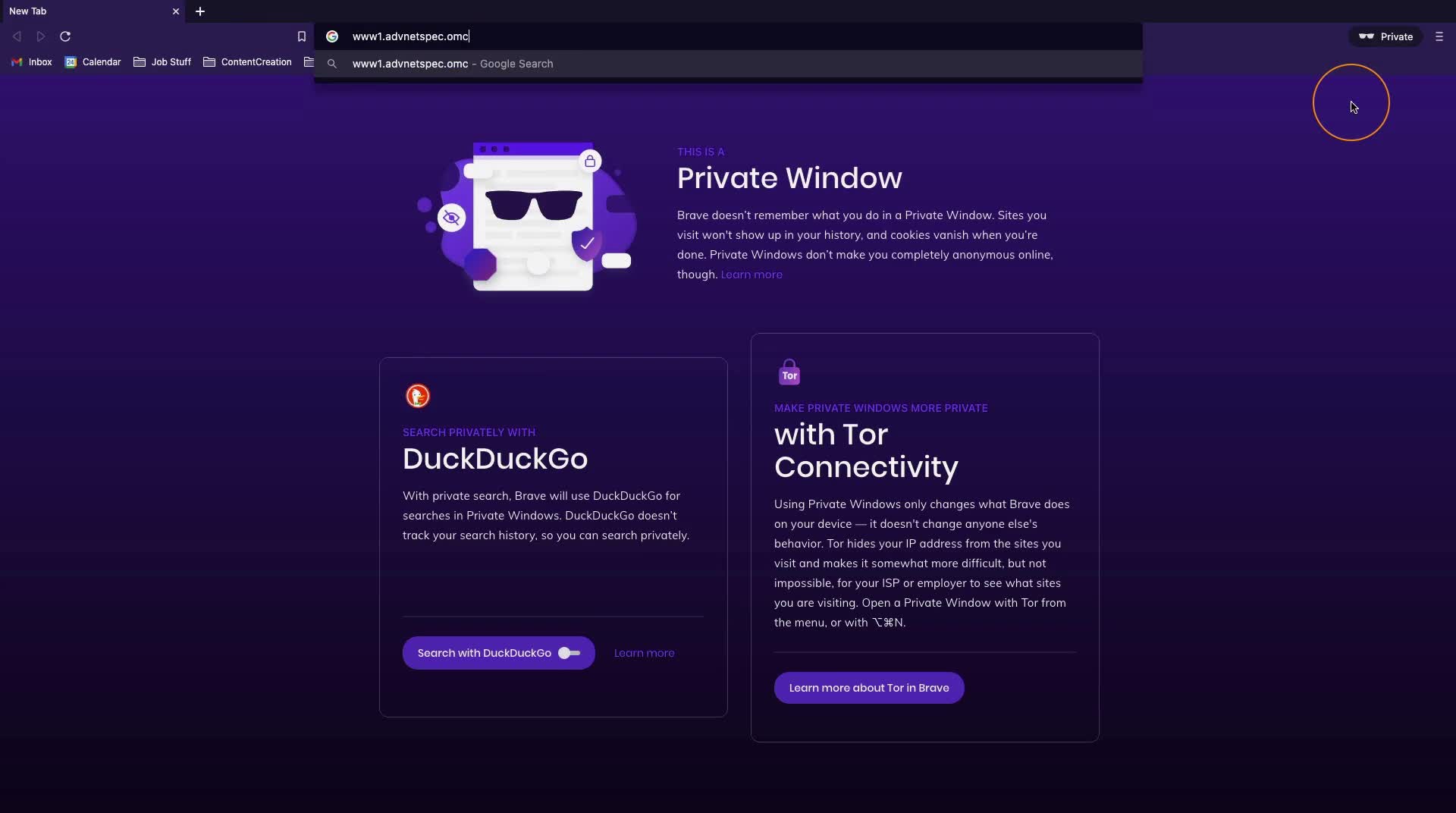Toggle Search with DuckDuckGo switch
1456x813 pixels.
[570, 653]
